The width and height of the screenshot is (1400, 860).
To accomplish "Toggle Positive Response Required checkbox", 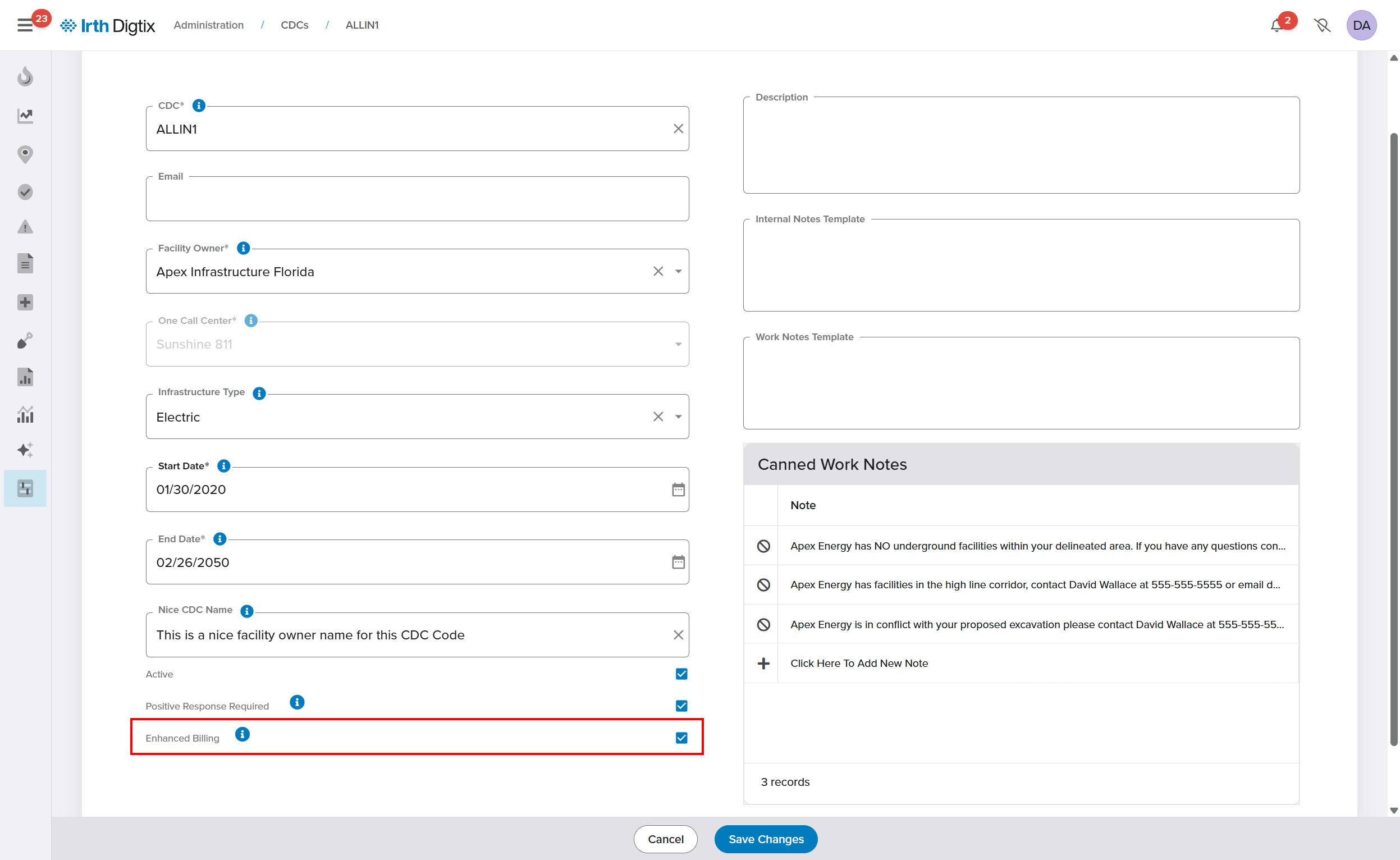I will [681, 706].
